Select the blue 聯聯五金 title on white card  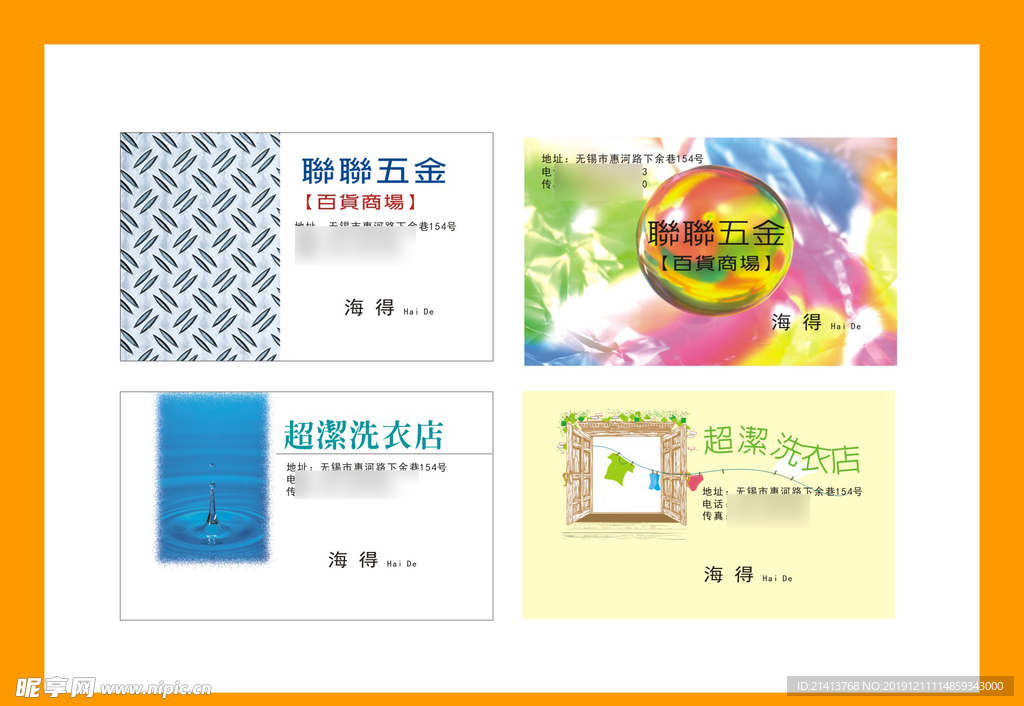(x=373, y=171)
